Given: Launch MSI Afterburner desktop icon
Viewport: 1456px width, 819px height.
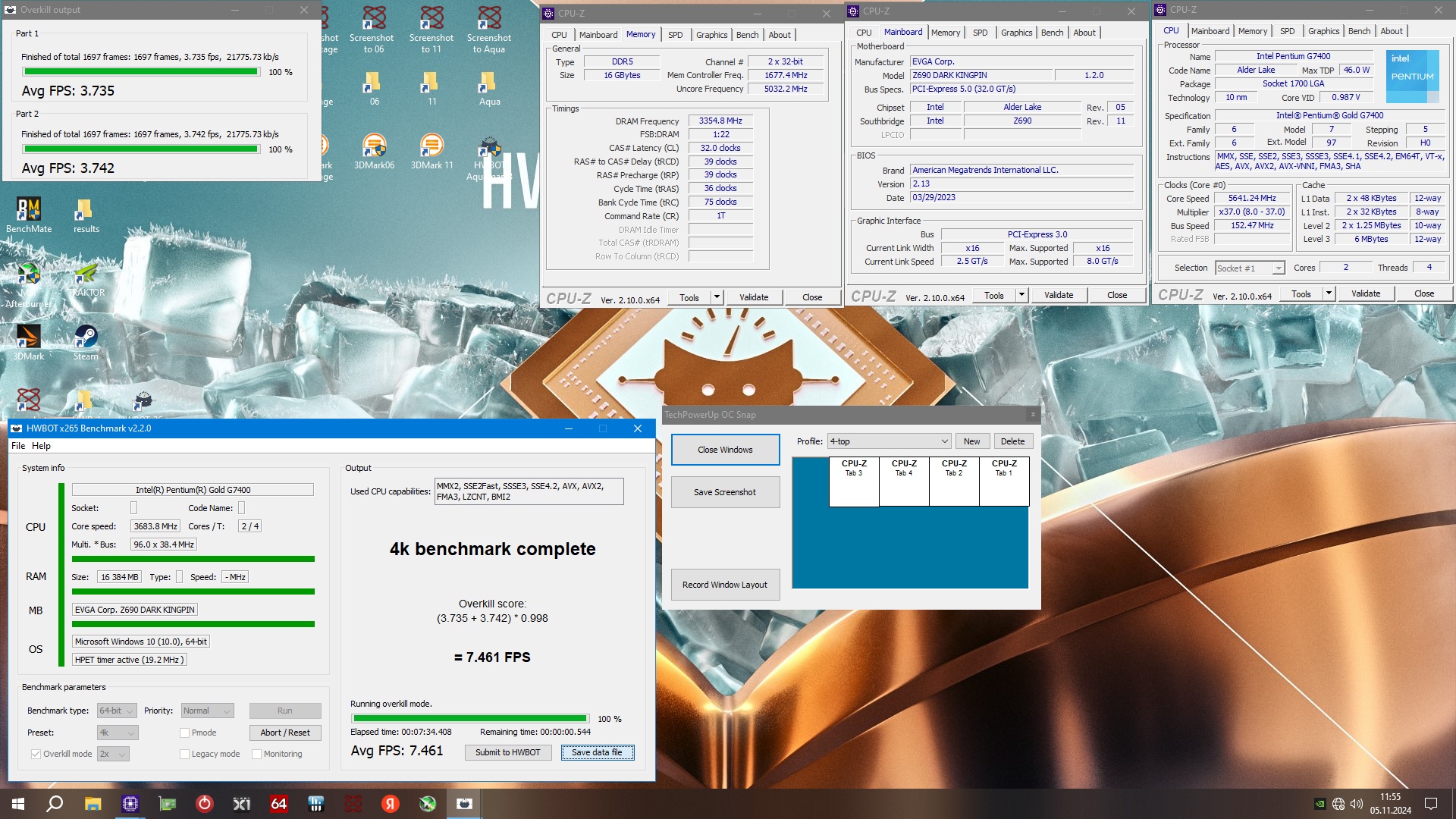Looking at the screenshot, I should [29, 284].
